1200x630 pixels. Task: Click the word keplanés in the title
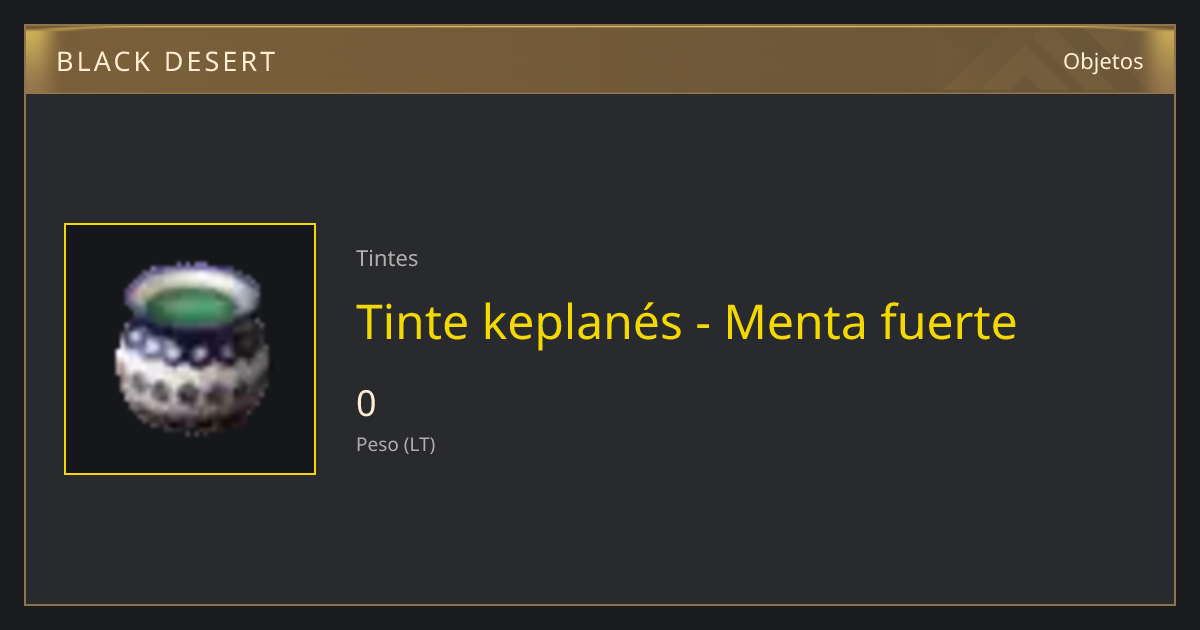(x=583, y=324)
